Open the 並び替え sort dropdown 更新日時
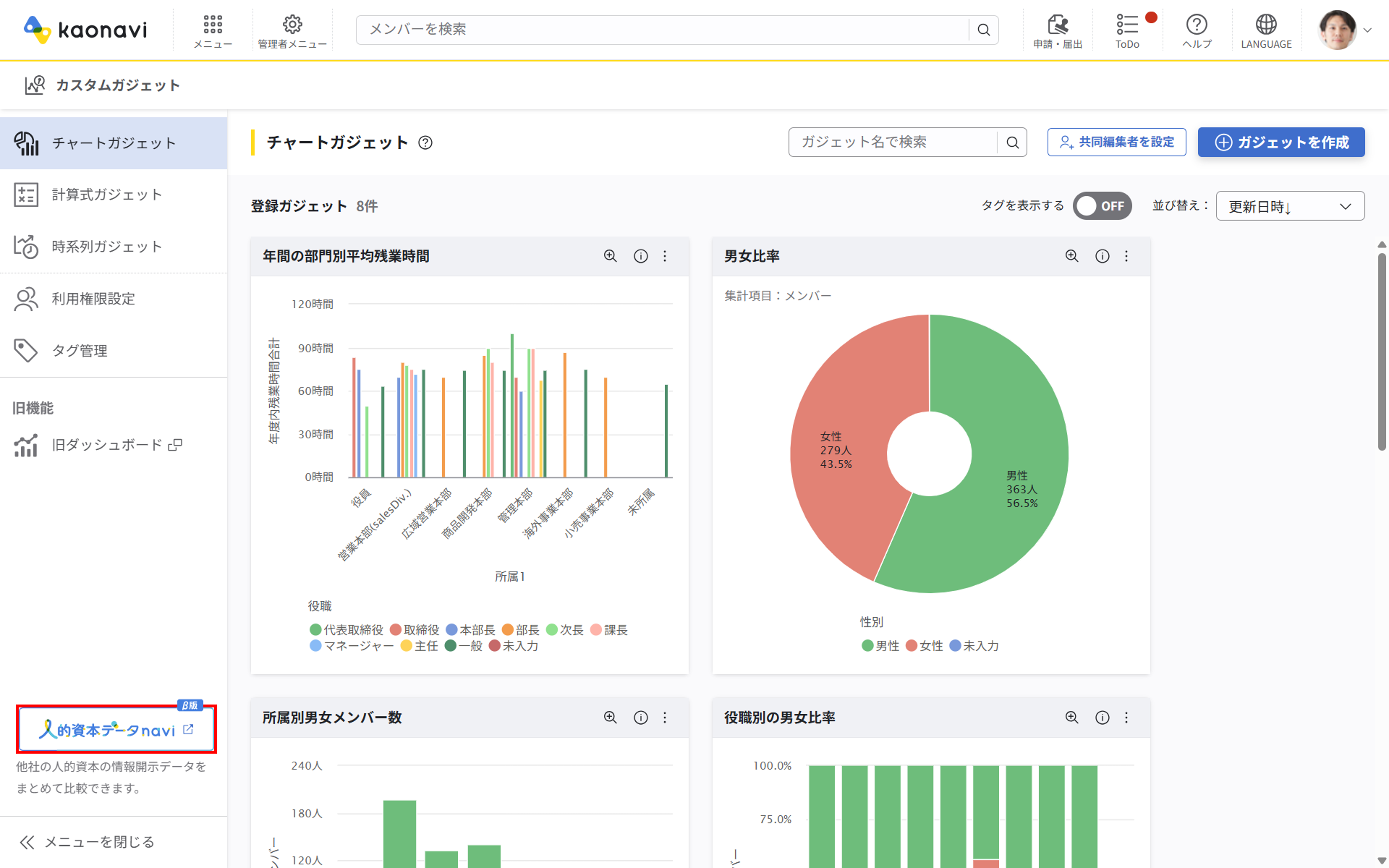This screenshot has height=868, width=1389. click(x=1290, y=206)
